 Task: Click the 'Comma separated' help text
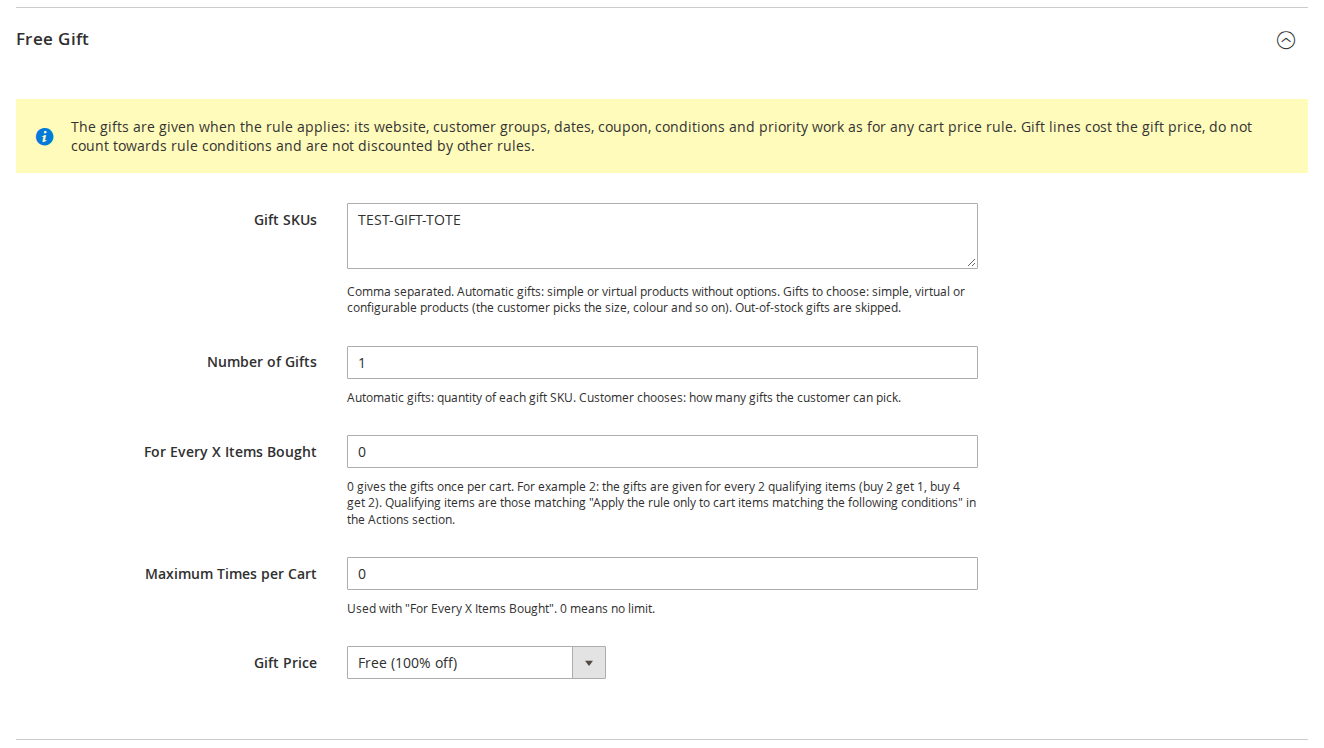point(656,300)
